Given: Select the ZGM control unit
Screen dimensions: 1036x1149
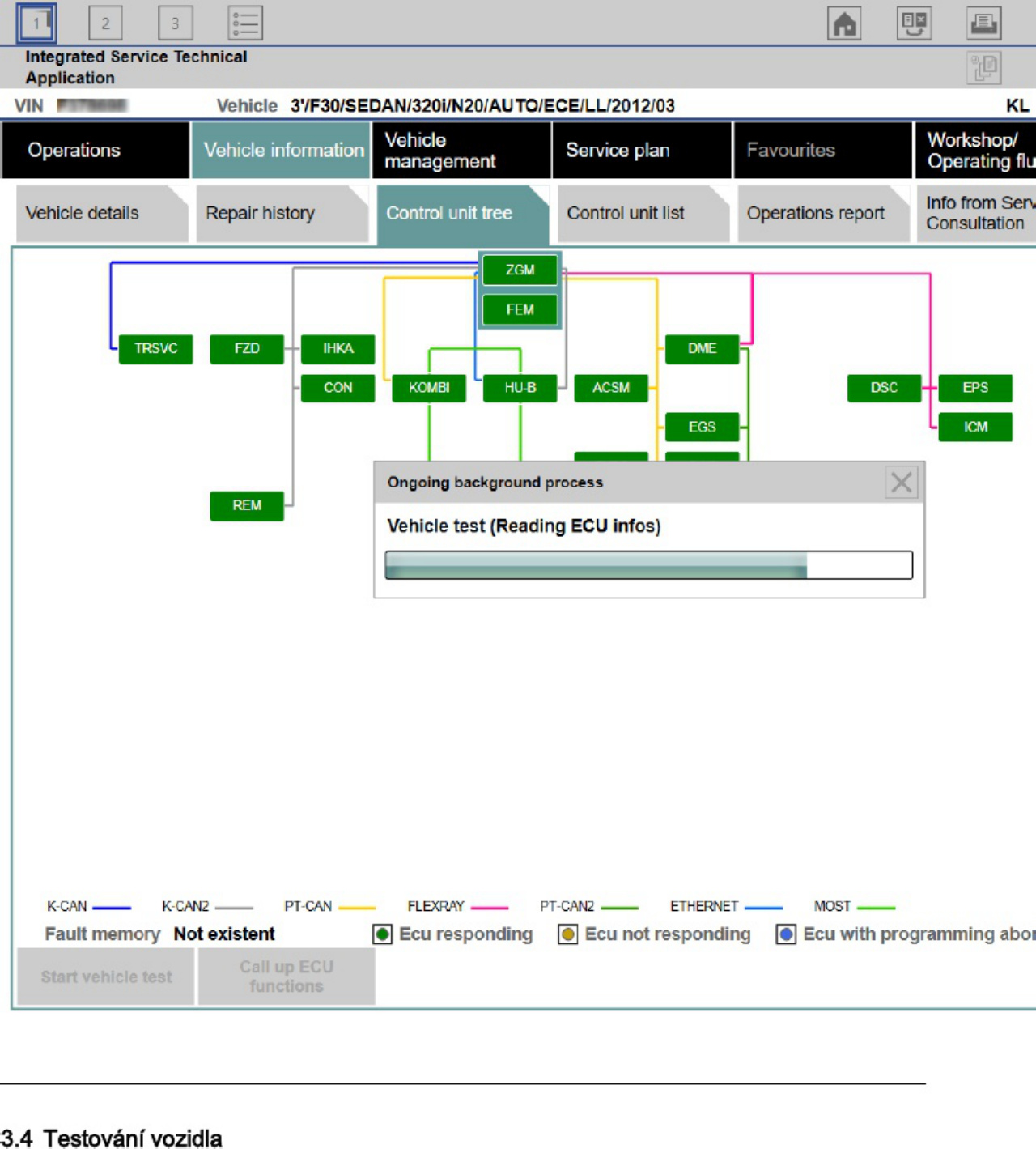Looking at the screenshot, I should 520,270.
